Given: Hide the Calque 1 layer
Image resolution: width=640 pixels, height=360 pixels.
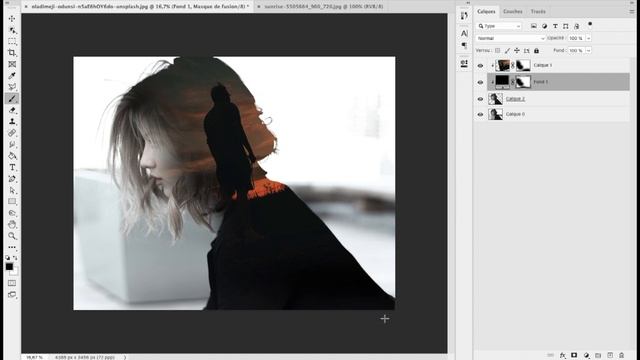Looking at the screenshot, I should click(x=480, y=66).
